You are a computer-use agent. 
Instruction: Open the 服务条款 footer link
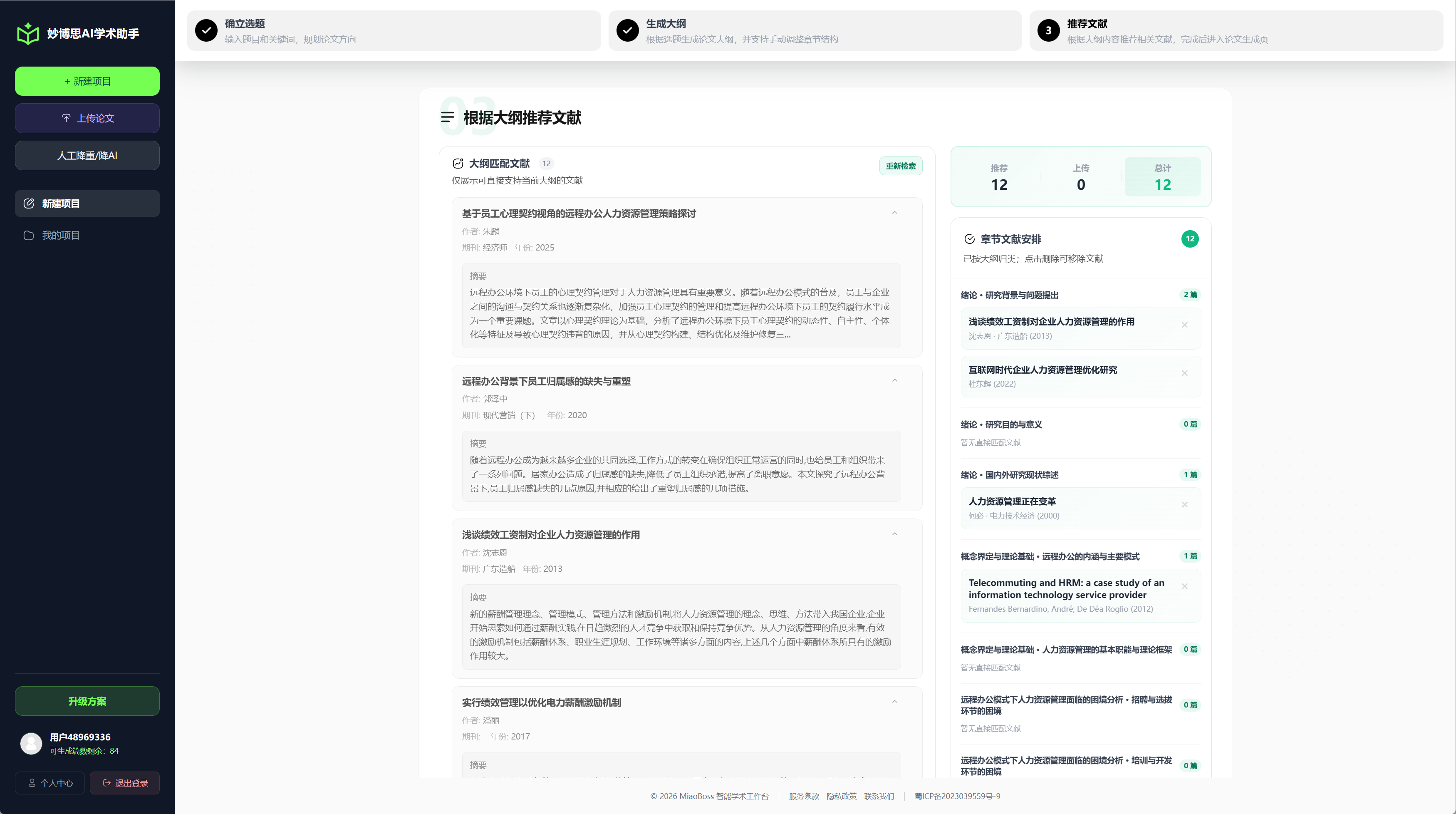[804, 796]
